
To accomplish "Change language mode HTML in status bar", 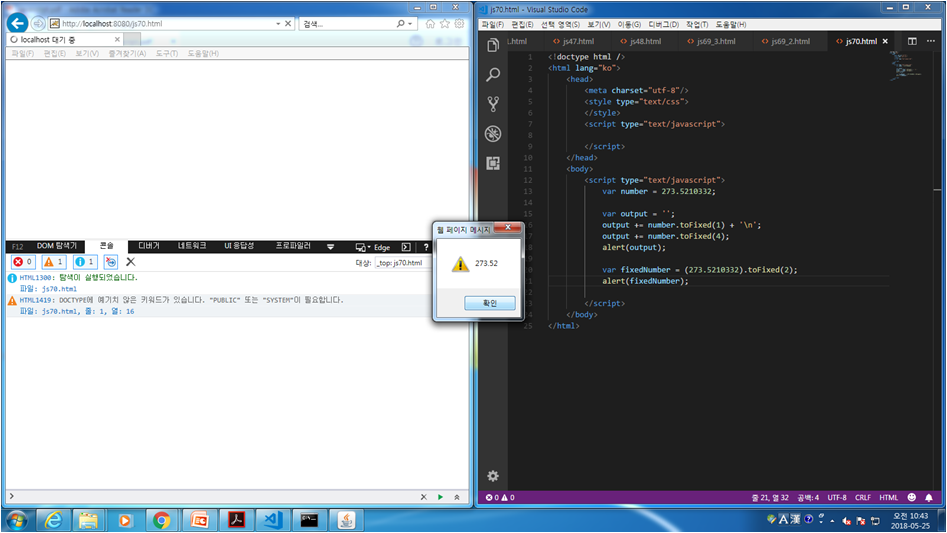I will [x=888, y=497].
